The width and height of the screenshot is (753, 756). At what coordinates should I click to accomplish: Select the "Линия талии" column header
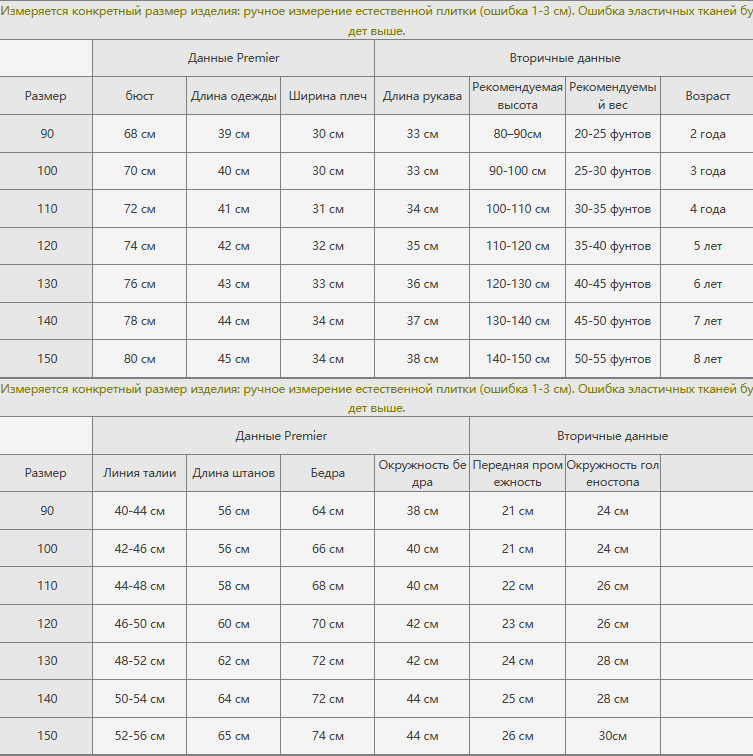point(140,473)
